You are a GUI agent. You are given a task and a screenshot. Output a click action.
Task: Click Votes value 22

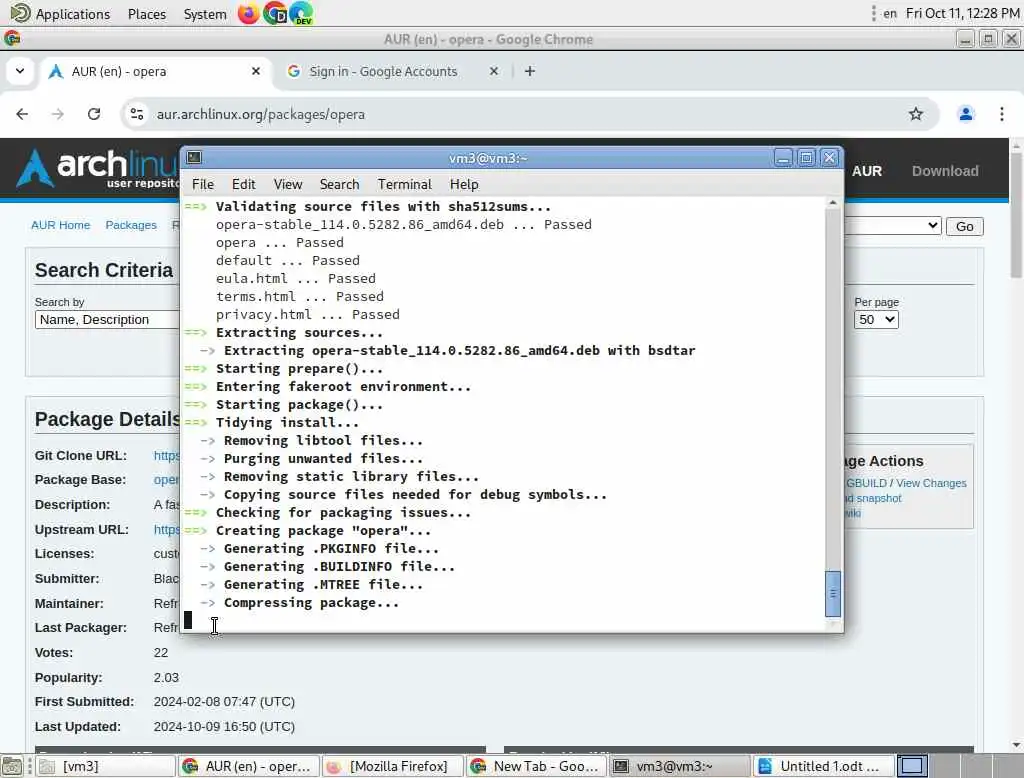coord(161,653)
